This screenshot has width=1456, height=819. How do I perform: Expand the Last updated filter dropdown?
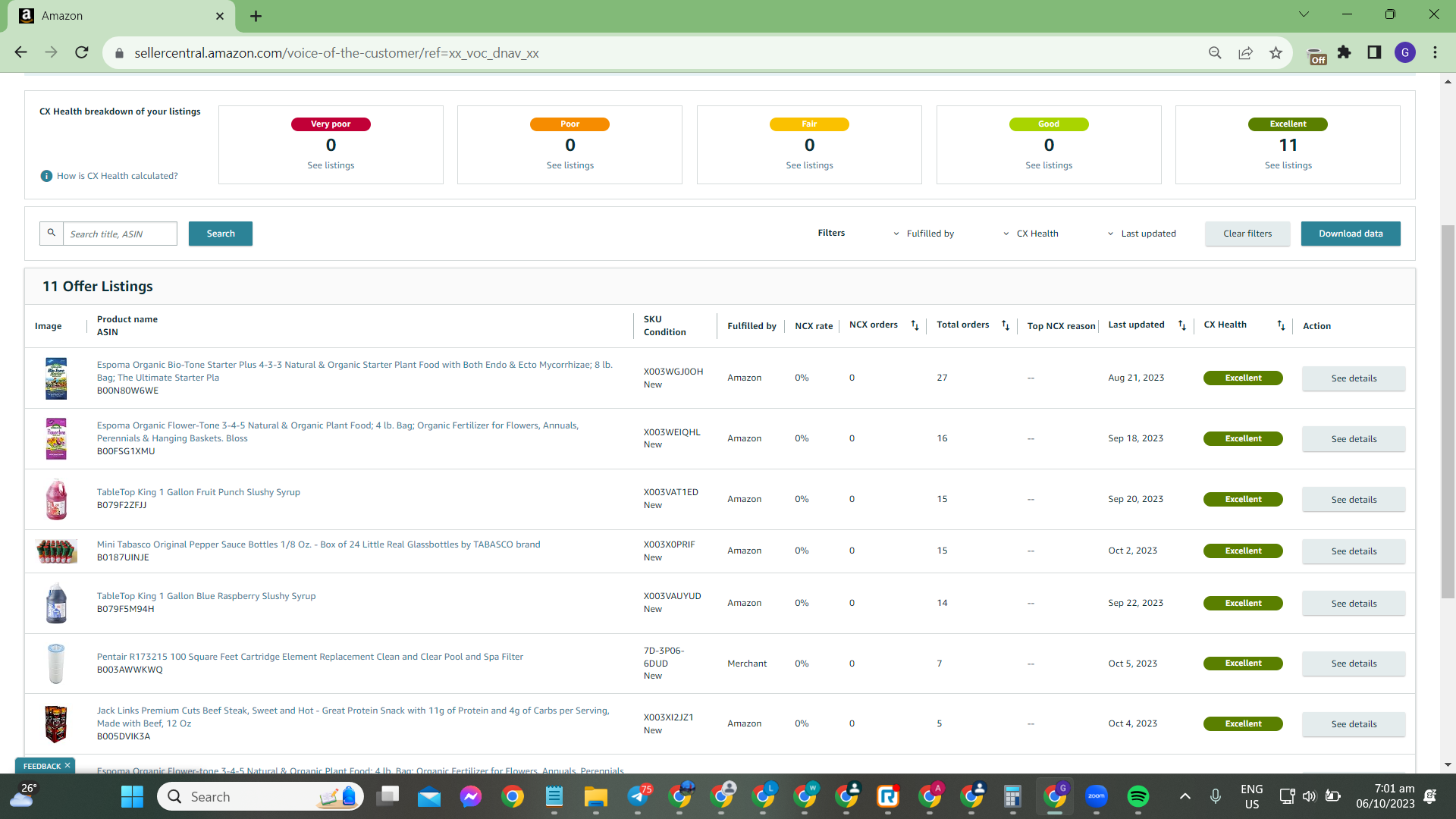pos(1142,234)
